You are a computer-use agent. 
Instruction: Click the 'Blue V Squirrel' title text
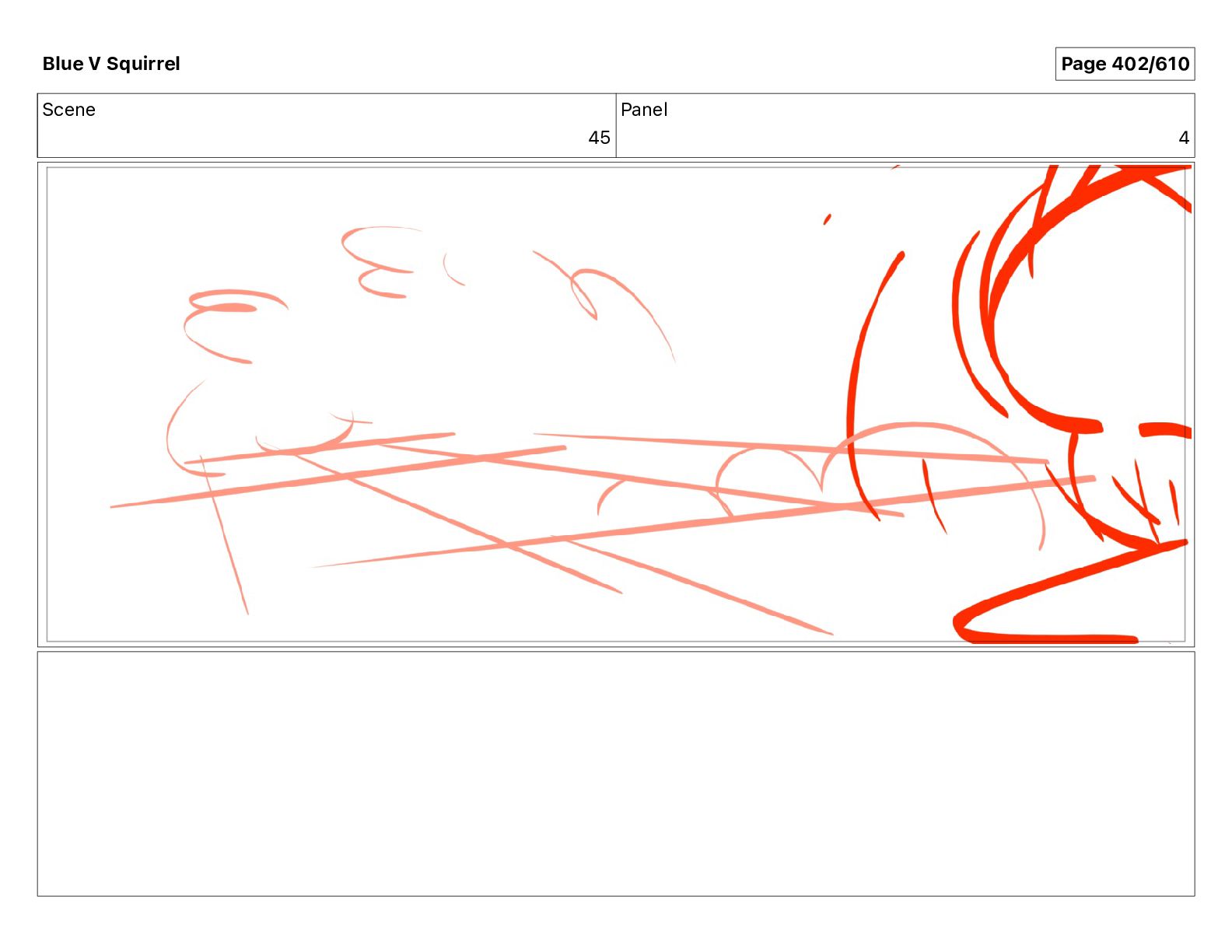[111, 64]
